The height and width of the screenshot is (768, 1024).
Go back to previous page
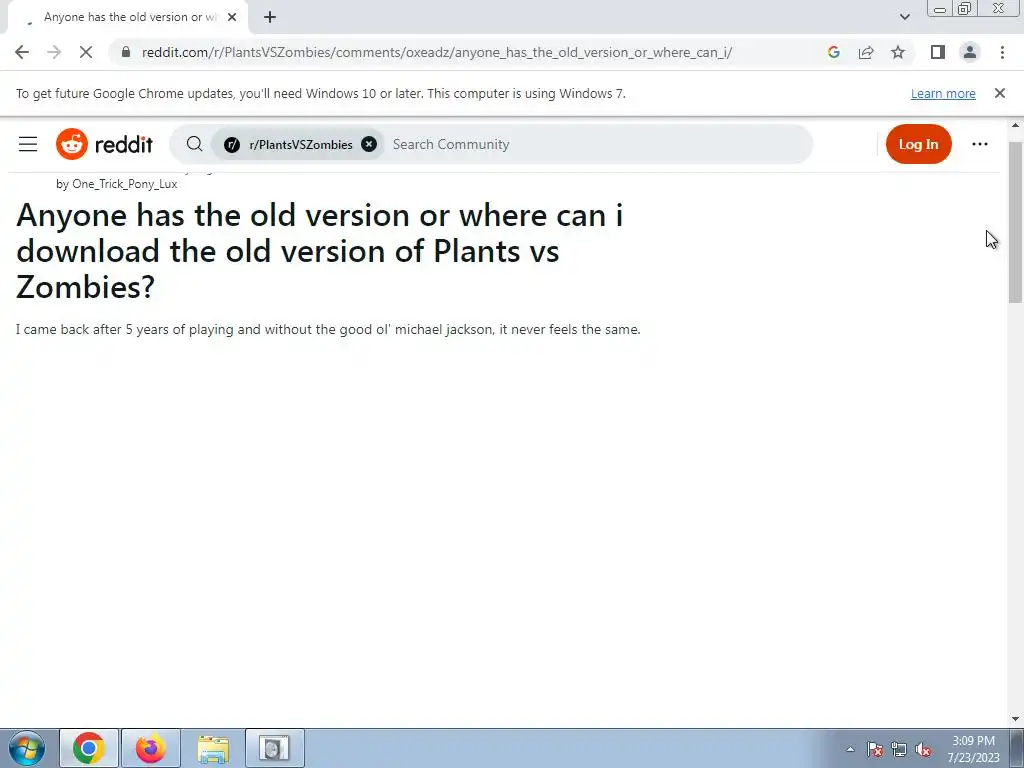pos(22,52)
